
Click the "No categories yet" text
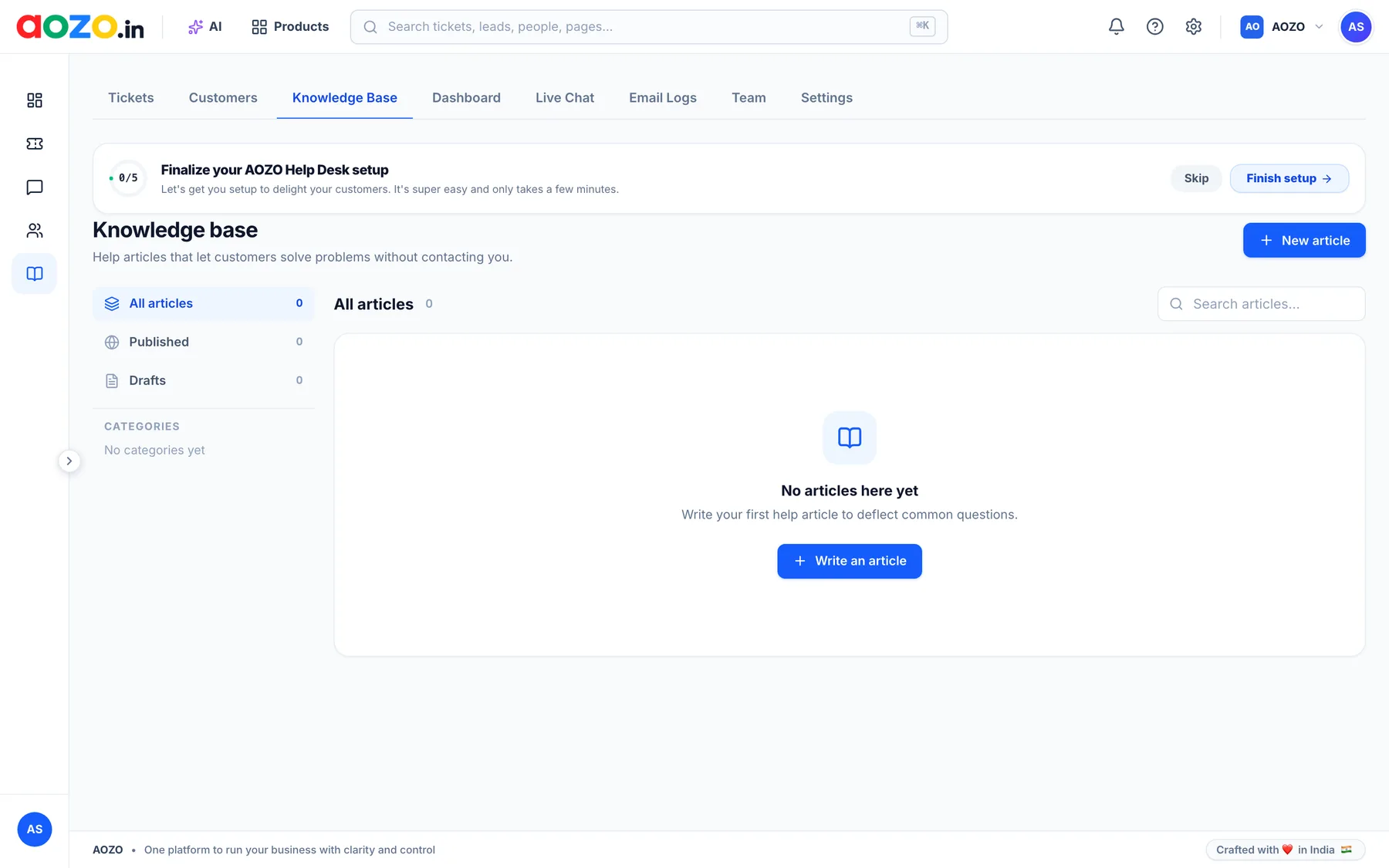click(x=154, y=450)
